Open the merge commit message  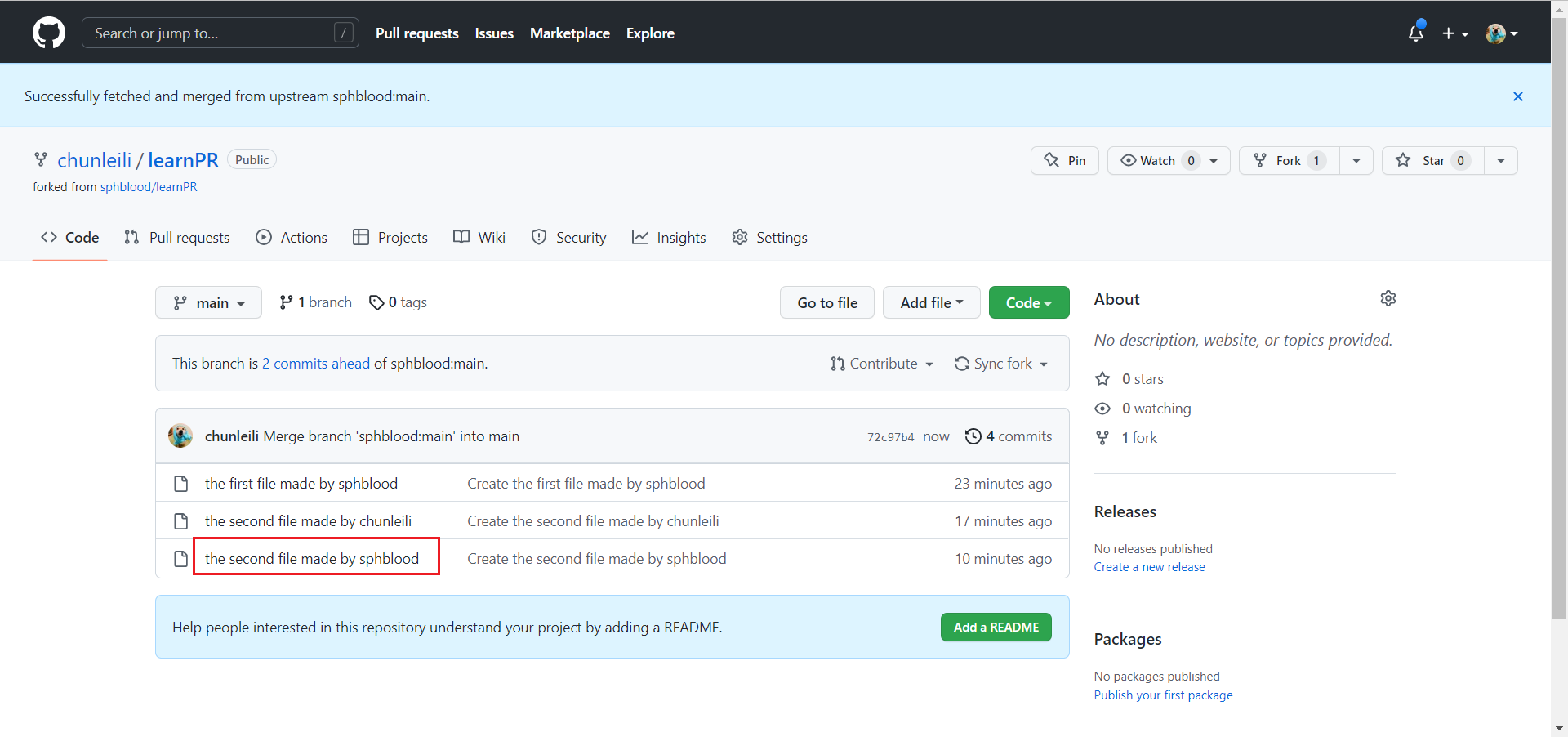(x=391, y=436)
